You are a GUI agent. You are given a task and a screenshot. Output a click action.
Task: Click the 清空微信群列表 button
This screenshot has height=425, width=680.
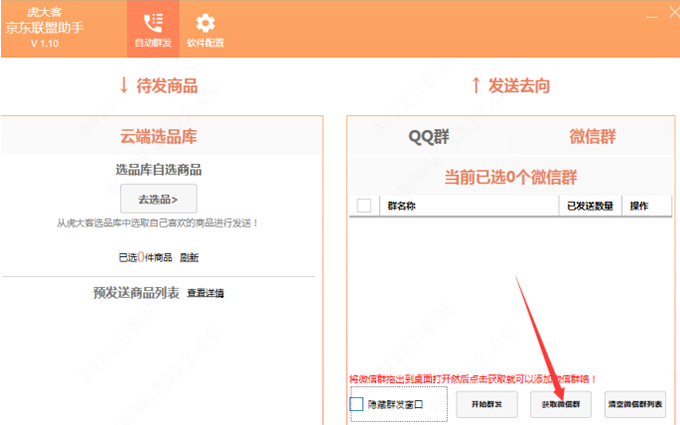pyautogui.click(x=635, y=404)
